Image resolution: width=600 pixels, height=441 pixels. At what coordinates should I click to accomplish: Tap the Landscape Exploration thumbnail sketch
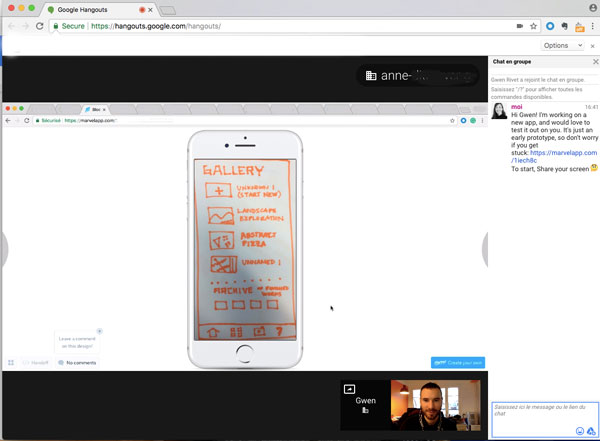[x=221, y=216]
